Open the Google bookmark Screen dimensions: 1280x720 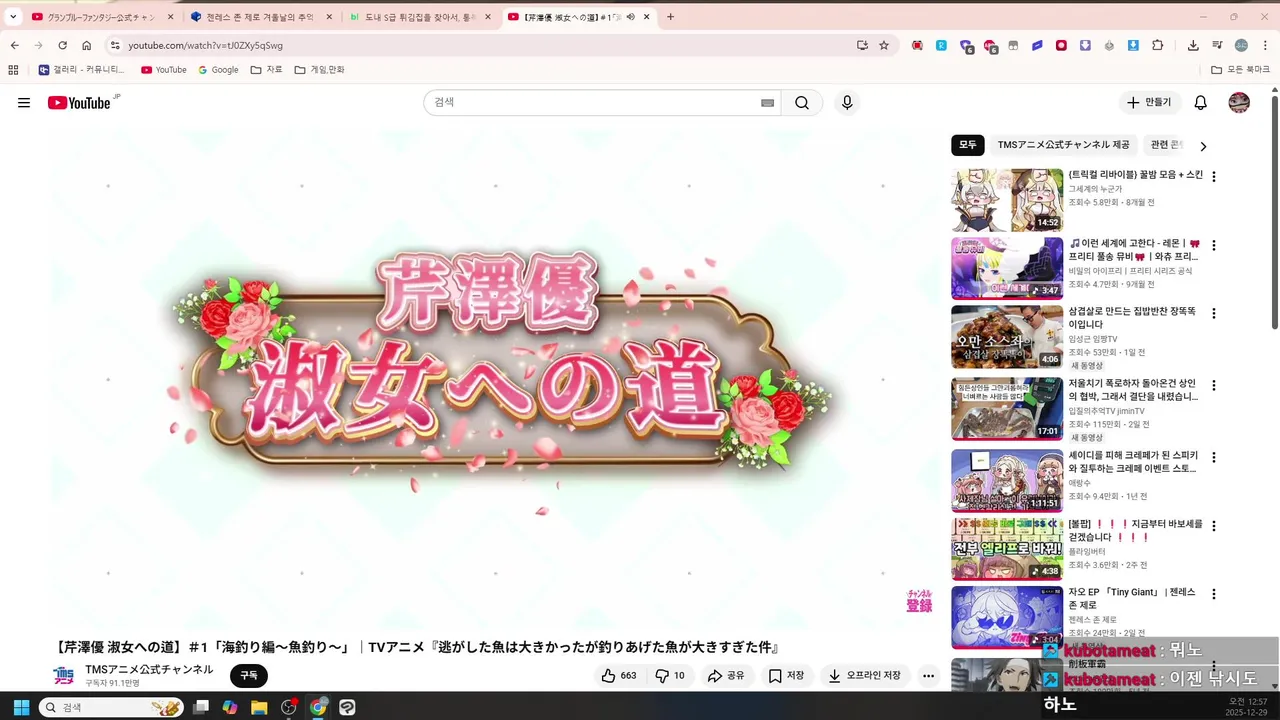tap(218, 70)
